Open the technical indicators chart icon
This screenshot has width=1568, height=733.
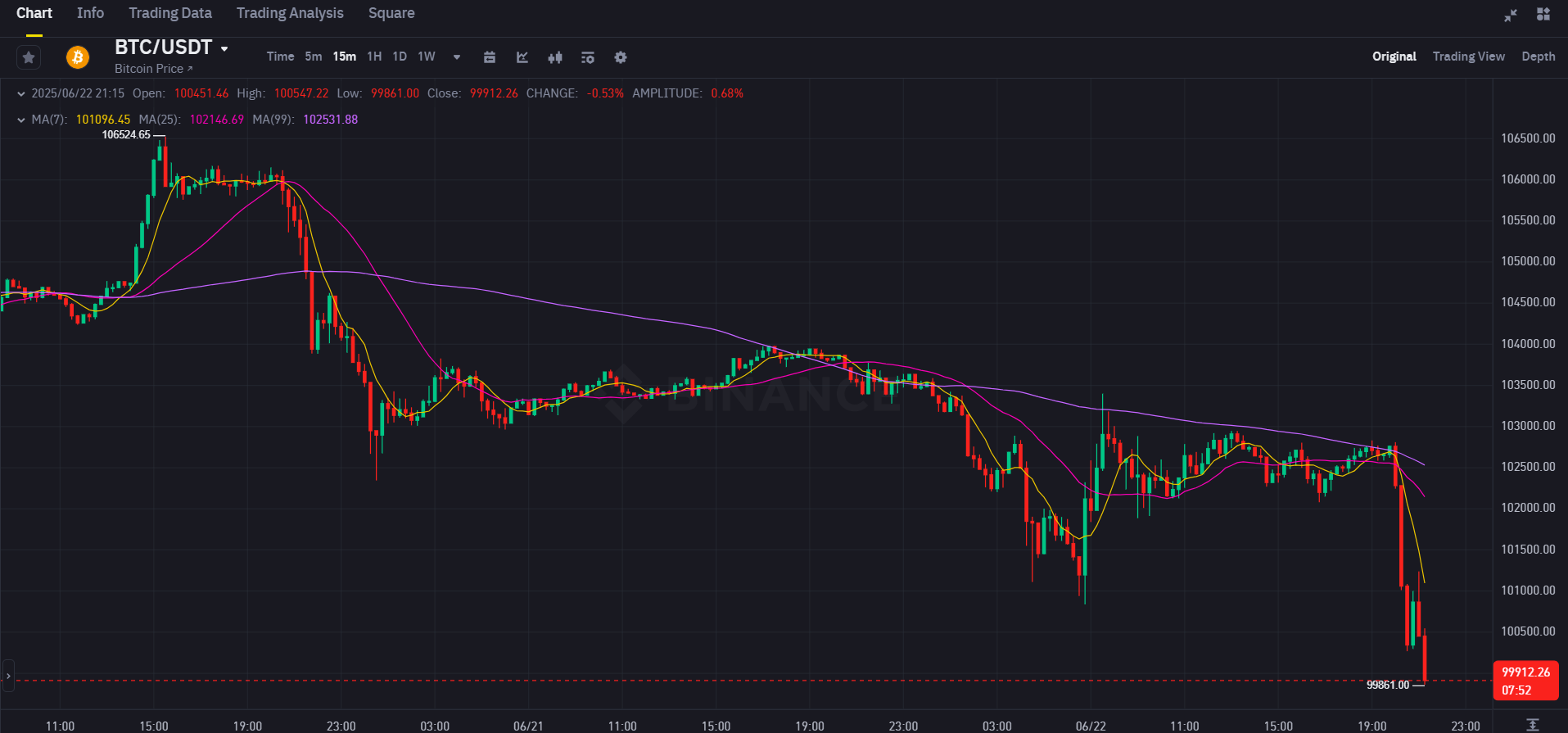522,57
